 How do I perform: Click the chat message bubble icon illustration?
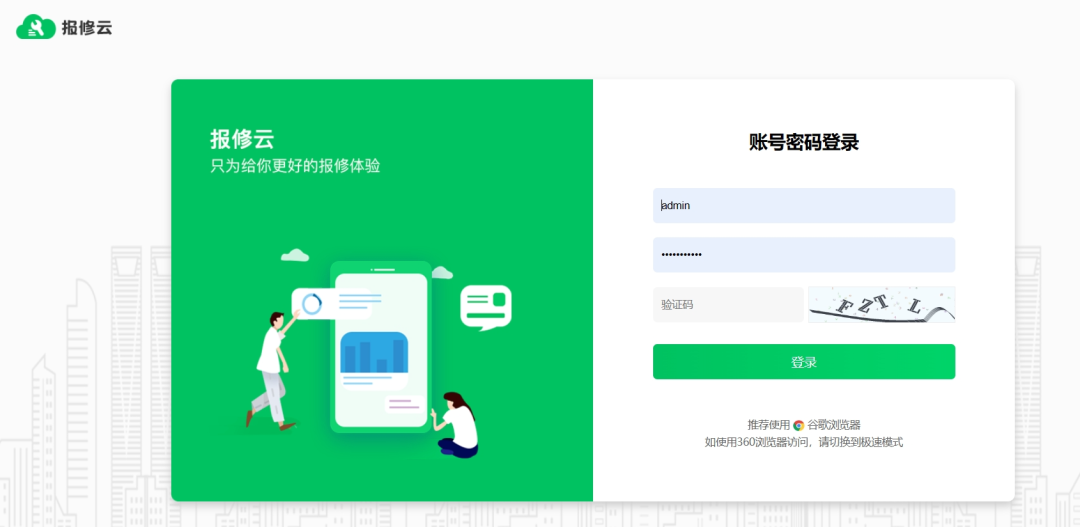click(486, 307)
